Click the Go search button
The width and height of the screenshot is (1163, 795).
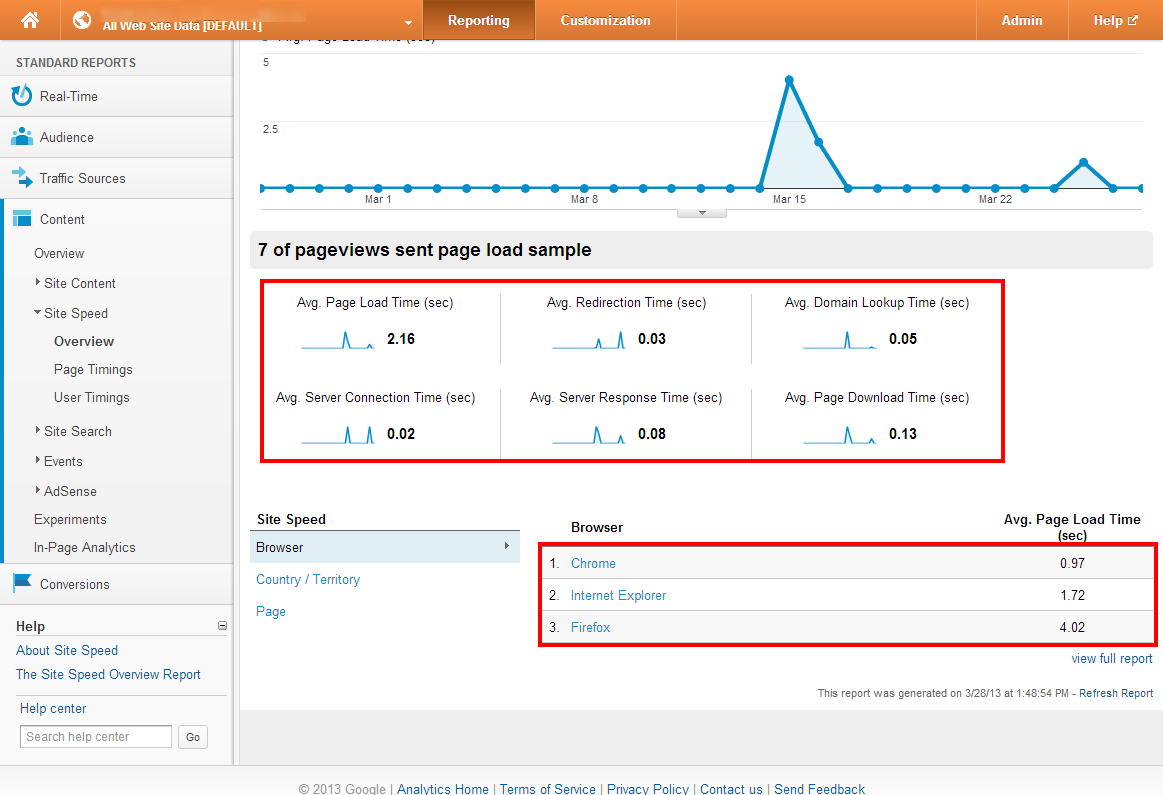click(x=193, y=737)
